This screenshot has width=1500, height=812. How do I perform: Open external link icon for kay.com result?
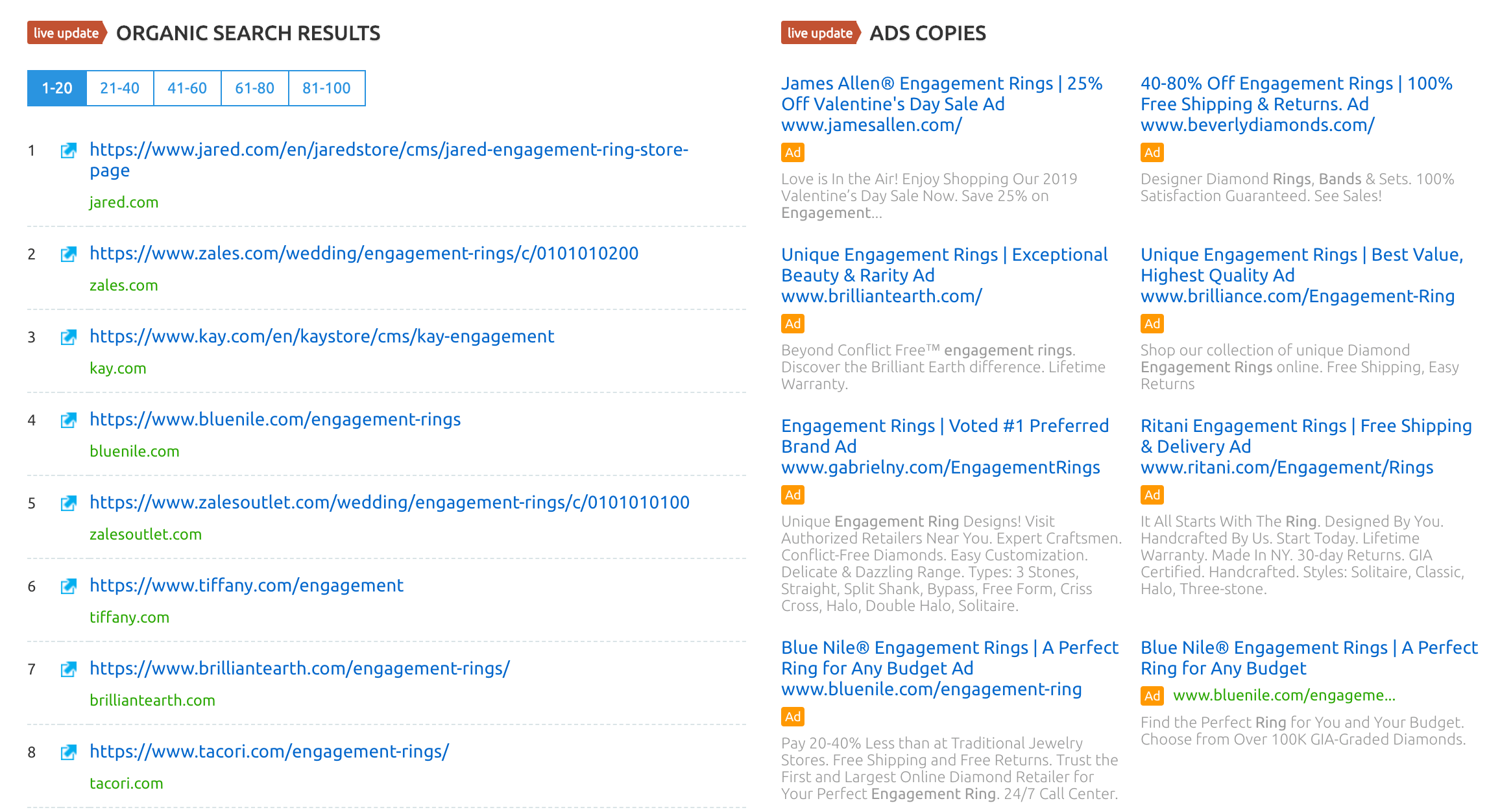tap(68, 337)
